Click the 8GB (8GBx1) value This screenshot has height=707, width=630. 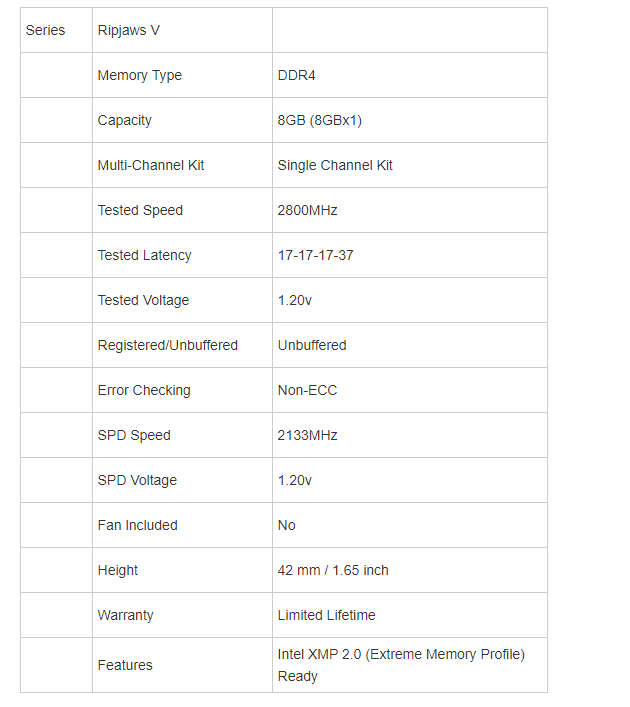(x=320, y=120)
